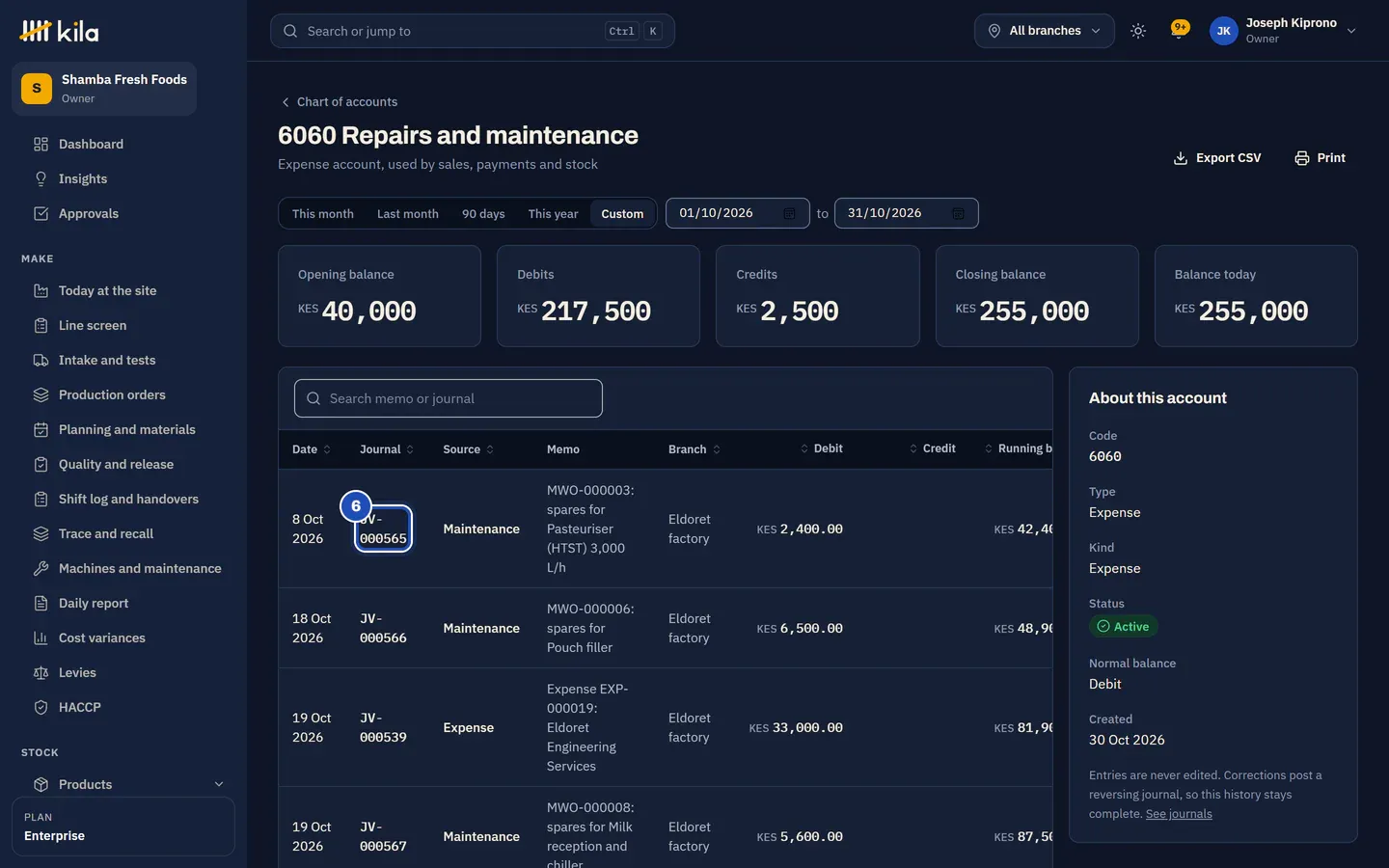
Task: Open calendar picker for end date 31/10/2026
Action: click(x=958, y=213)
